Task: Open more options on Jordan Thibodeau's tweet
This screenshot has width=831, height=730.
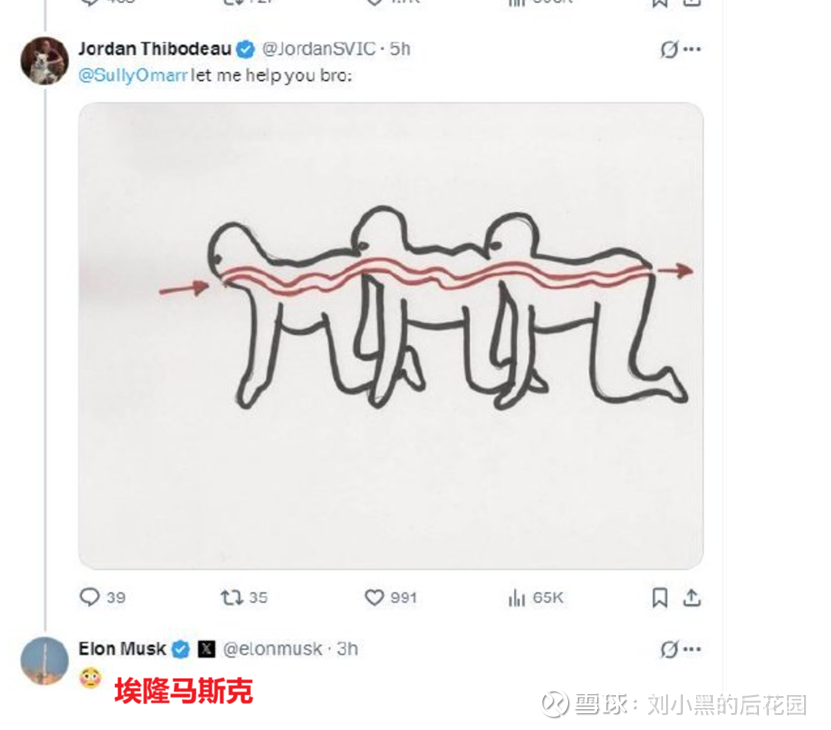Action: click(x=692, y=49)
